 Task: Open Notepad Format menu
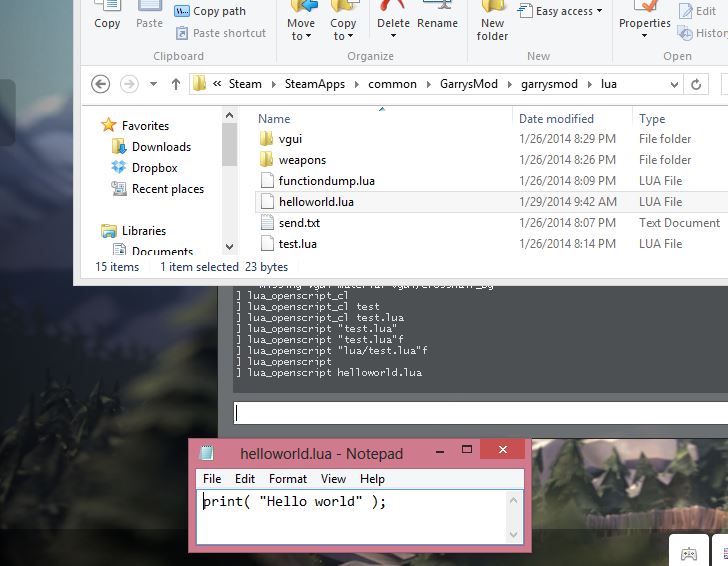click(288, 479)
